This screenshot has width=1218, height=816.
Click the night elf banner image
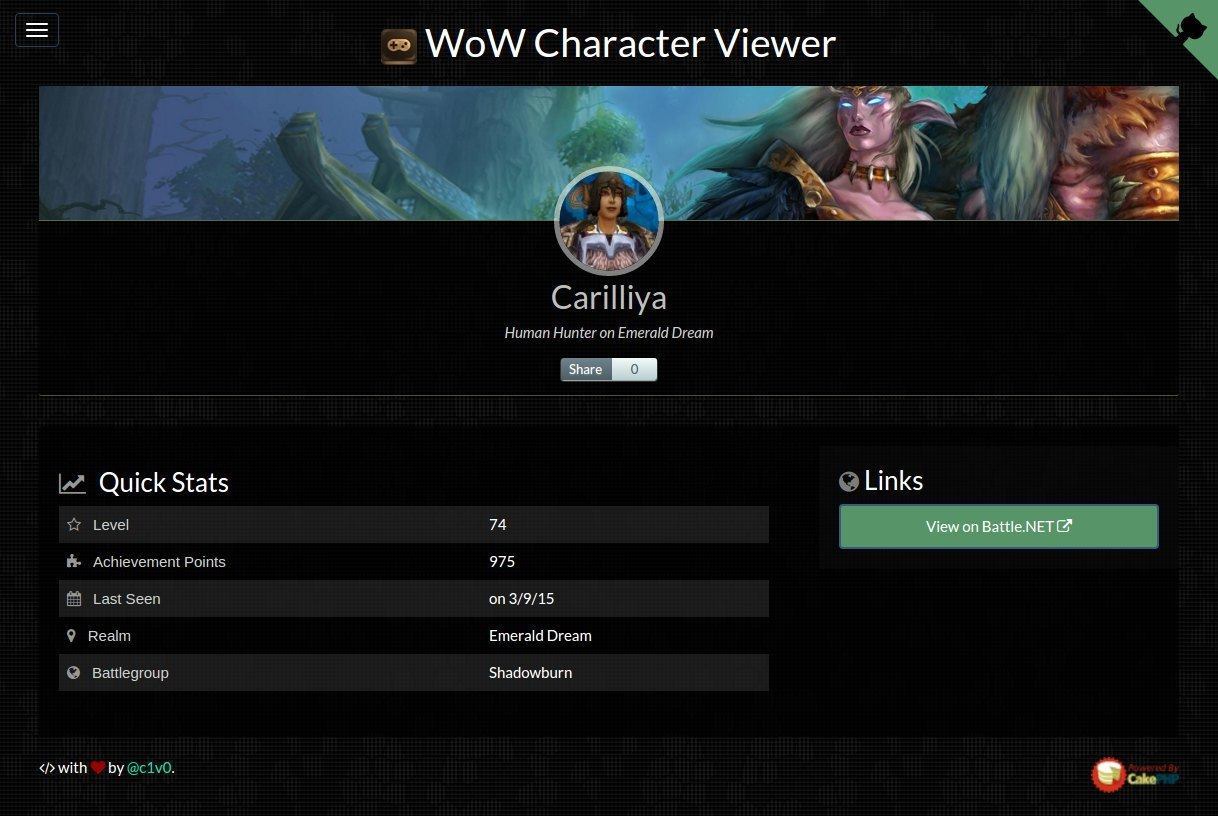pyautogui.click(x=609, y=153)
